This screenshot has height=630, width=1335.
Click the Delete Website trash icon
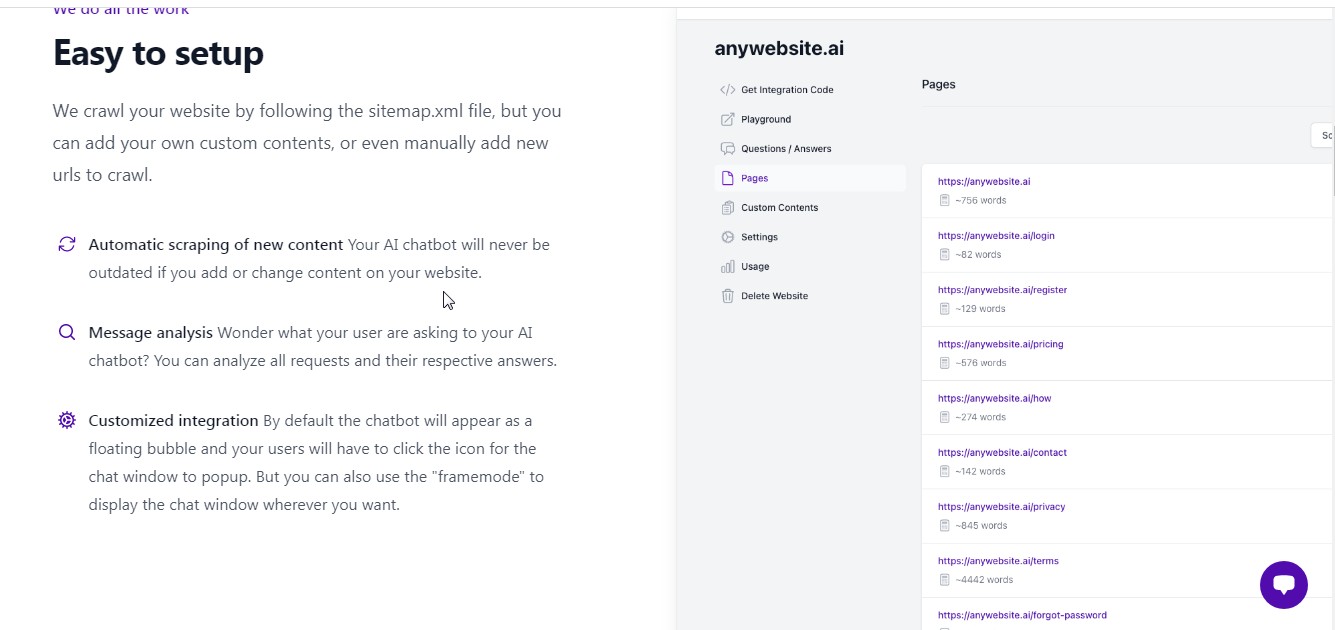(x=727, y=296)
